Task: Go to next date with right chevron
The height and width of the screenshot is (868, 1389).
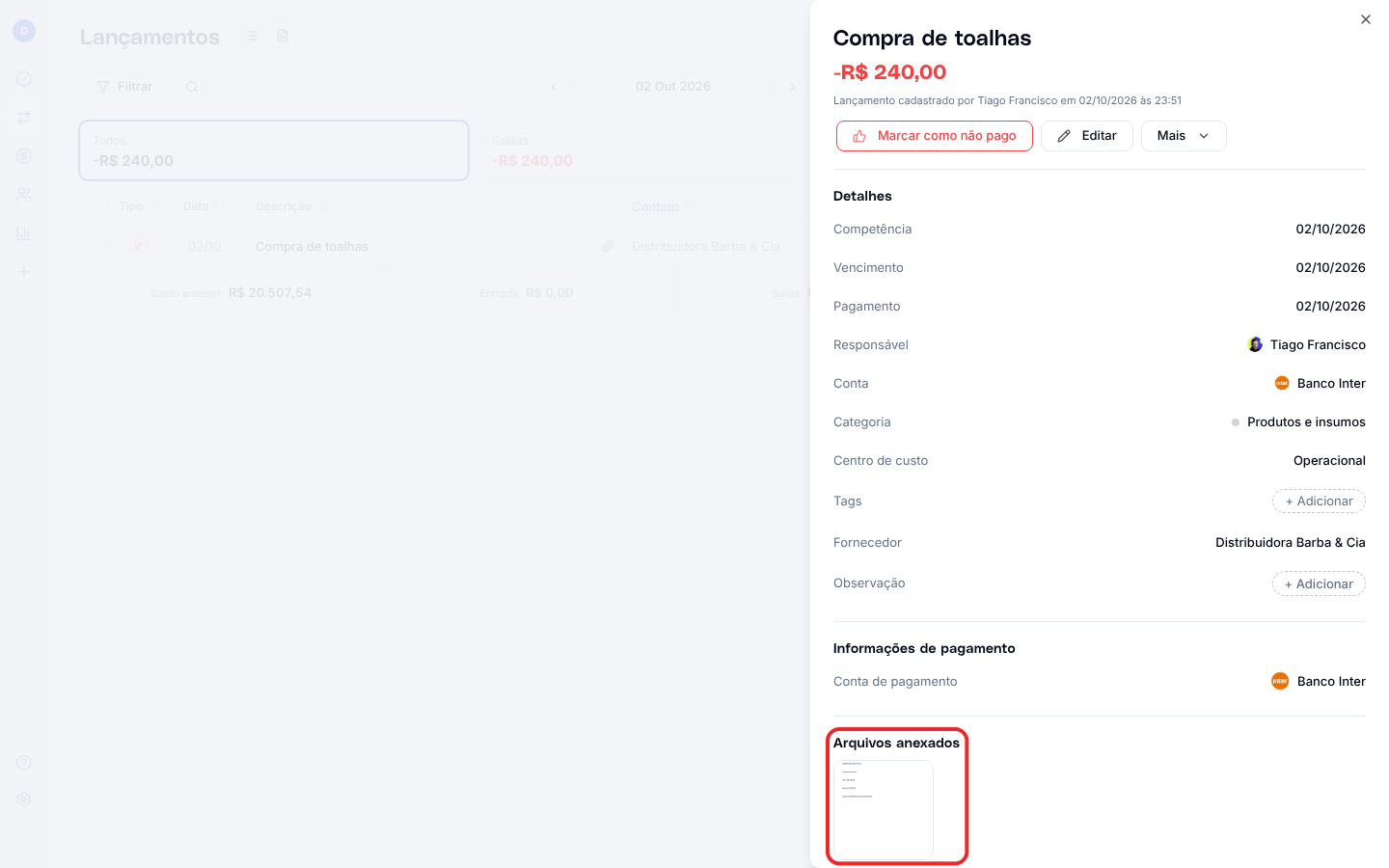Action: click(x=793, y=87)
